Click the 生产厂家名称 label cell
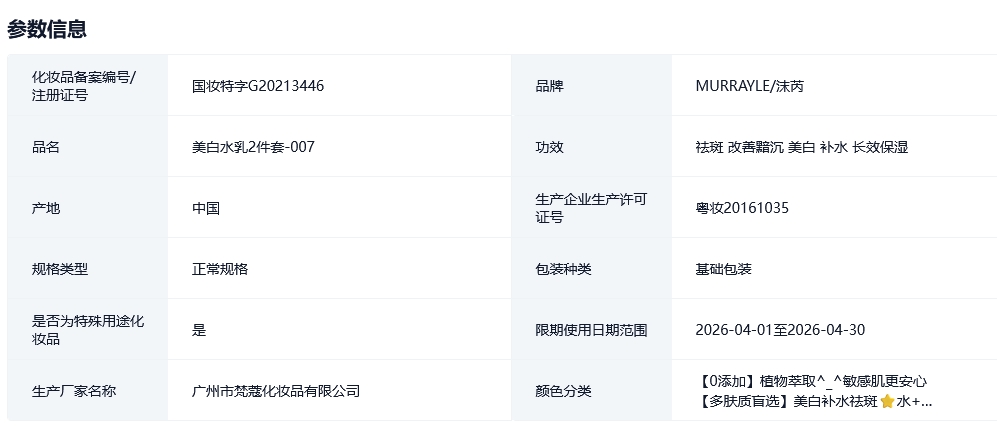 (x=74, y=391)
